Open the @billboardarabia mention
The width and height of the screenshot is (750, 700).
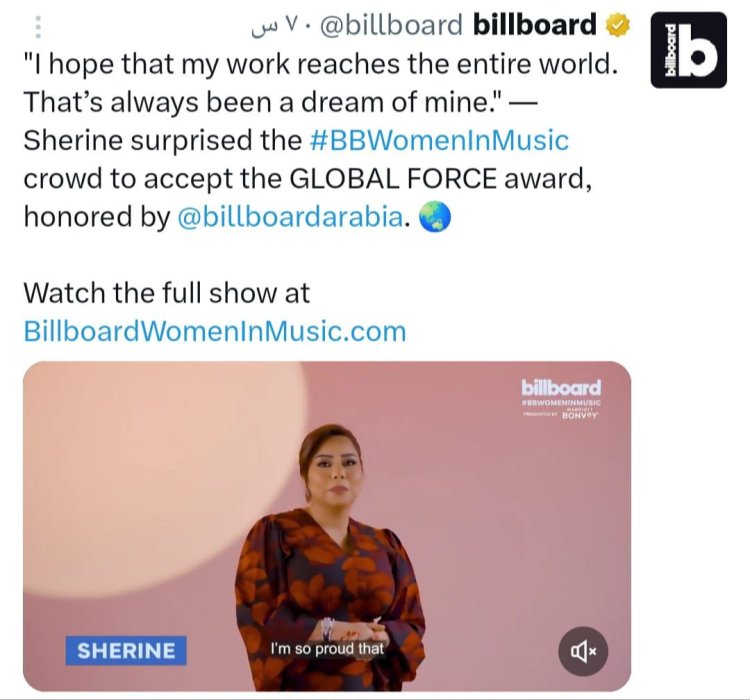point(291,217)
